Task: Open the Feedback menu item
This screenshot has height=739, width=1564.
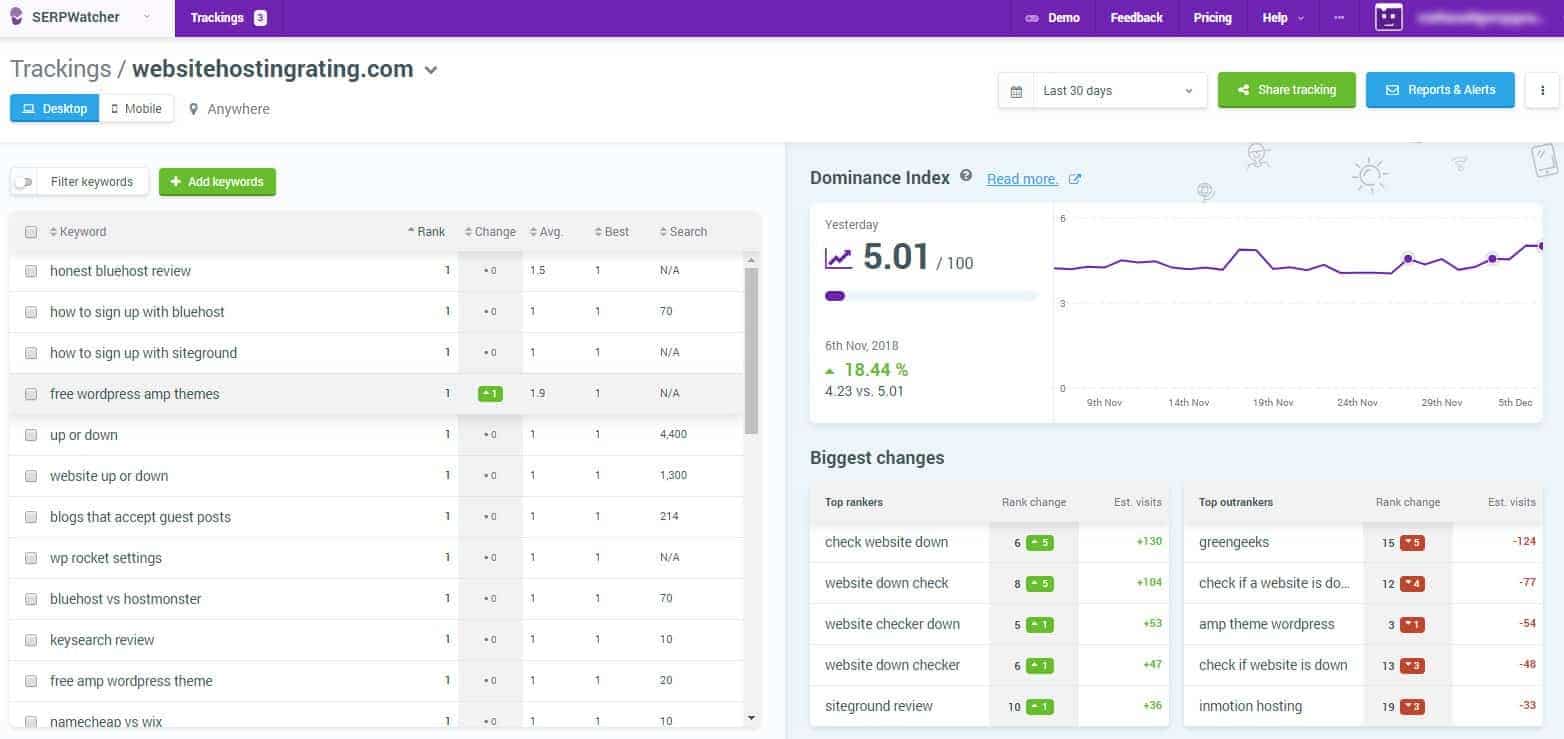Action: tap(1136, 18)
